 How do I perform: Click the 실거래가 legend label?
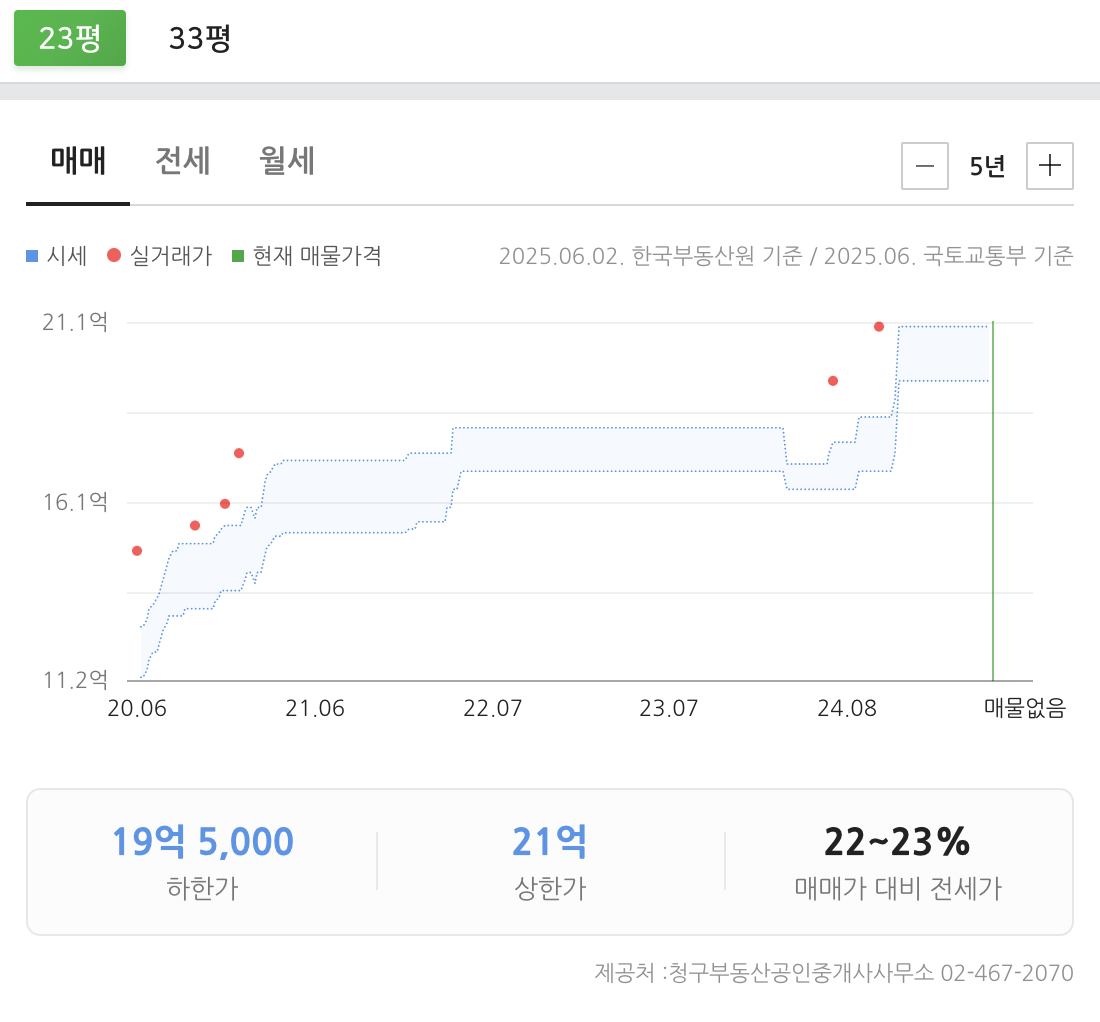point(170,256)
